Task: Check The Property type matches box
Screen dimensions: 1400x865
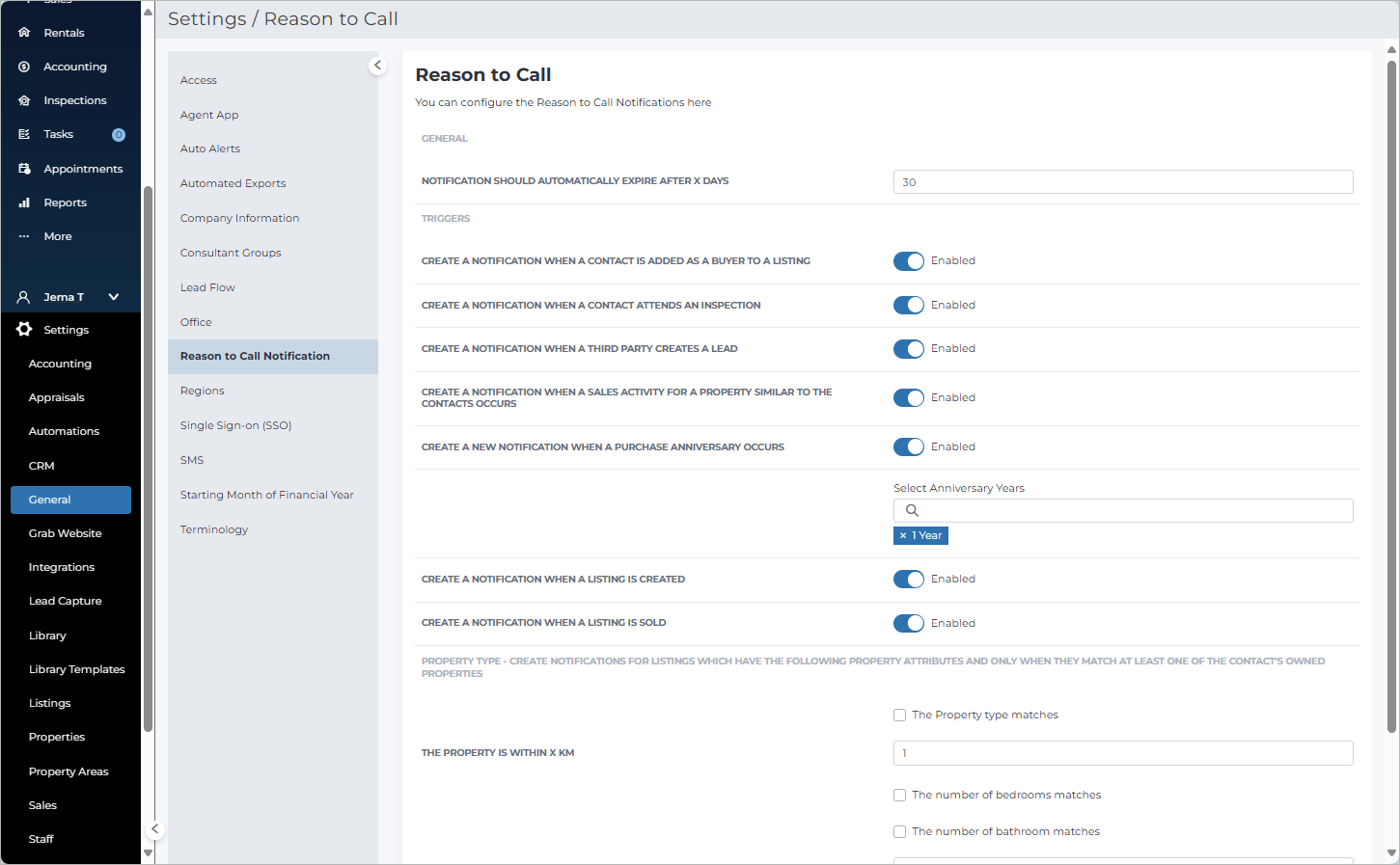Action: pos(900,716)
